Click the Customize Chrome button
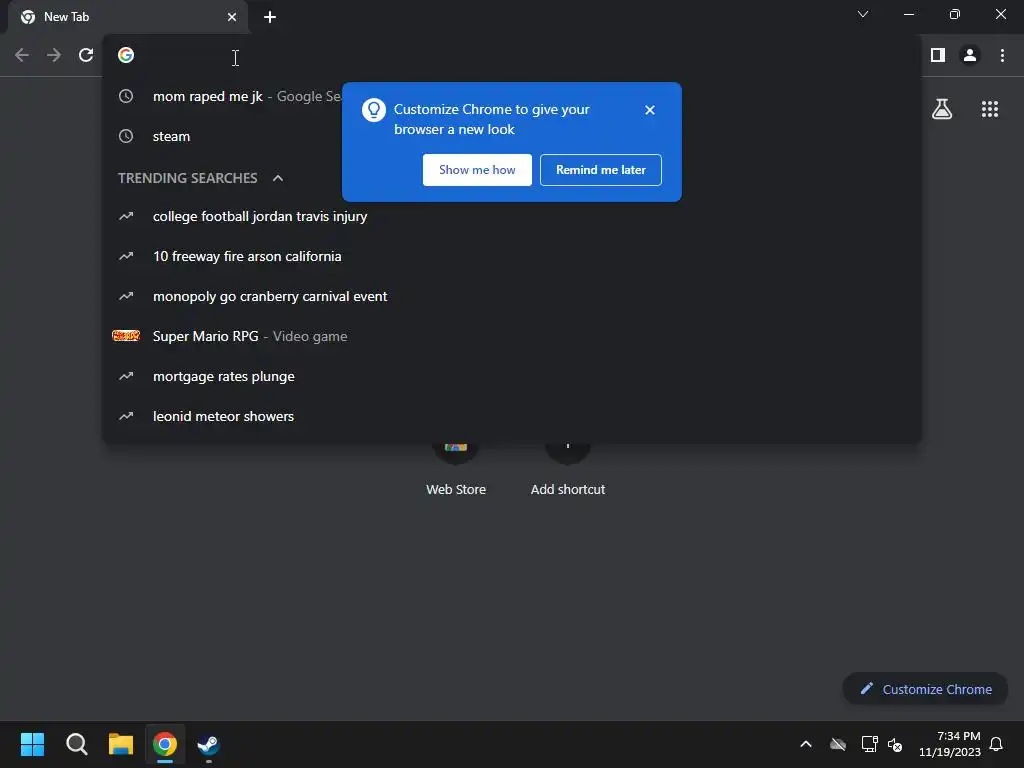Screen dimensions: 1024x768 point(925,689)
